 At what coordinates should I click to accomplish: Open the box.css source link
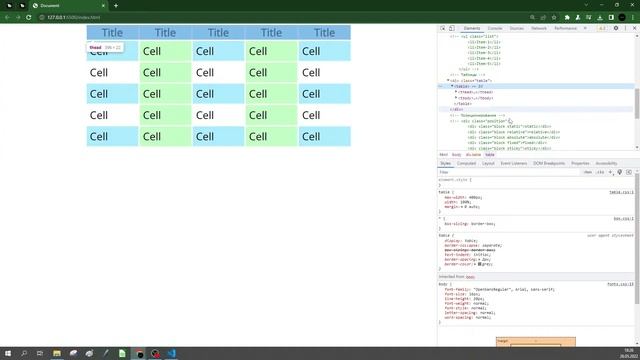point(624,219)
